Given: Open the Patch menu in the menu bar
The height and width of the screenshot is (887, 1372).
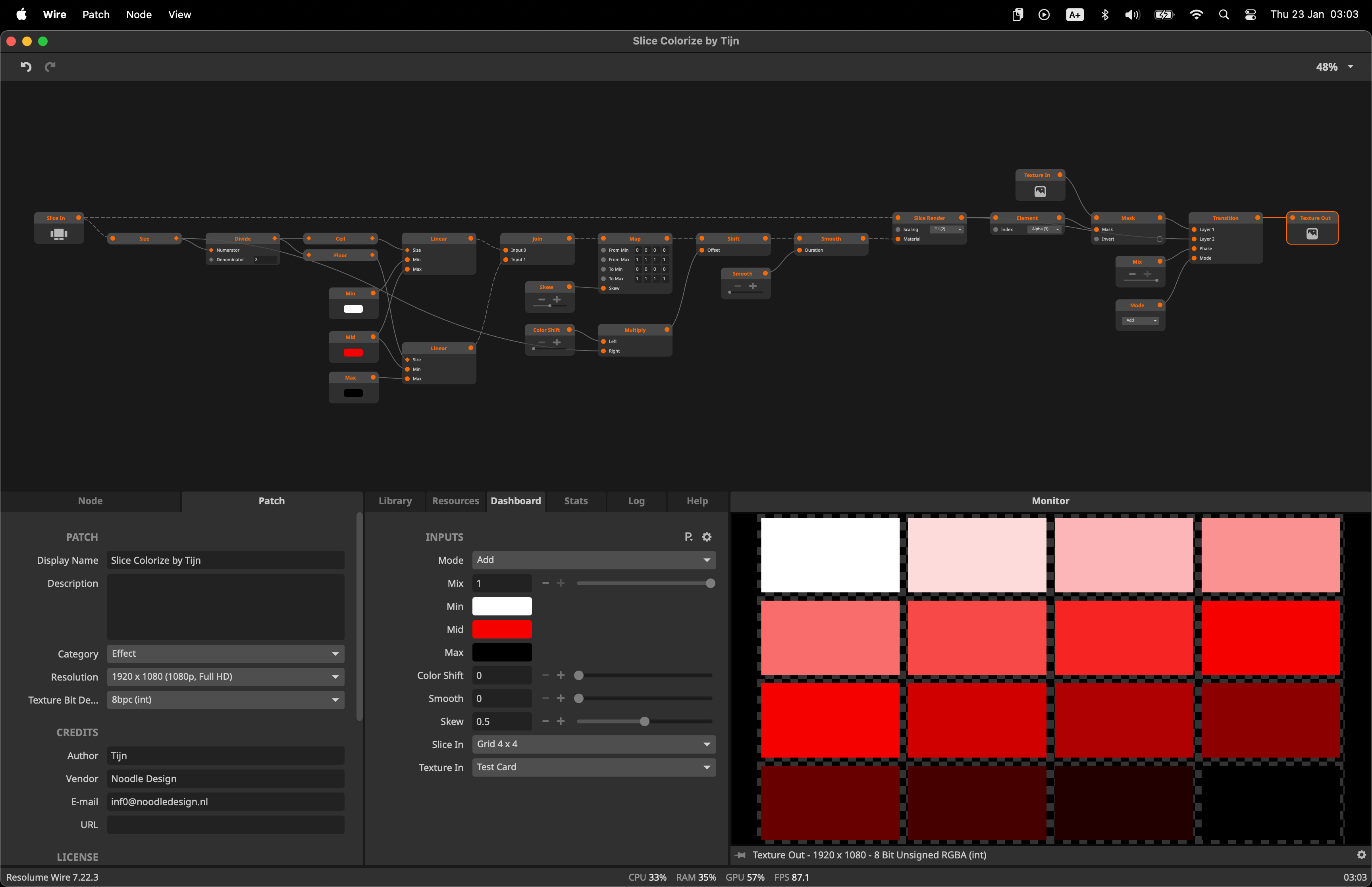Looking at the screenshot, I should (96, 14).
